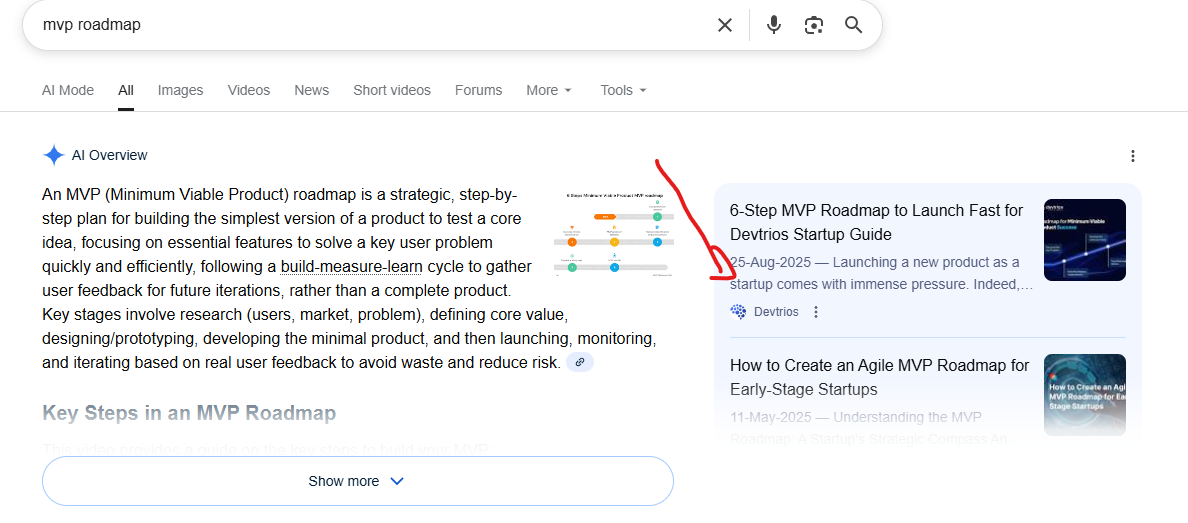
Task: Switch to the Images tab
Action: 180,90
